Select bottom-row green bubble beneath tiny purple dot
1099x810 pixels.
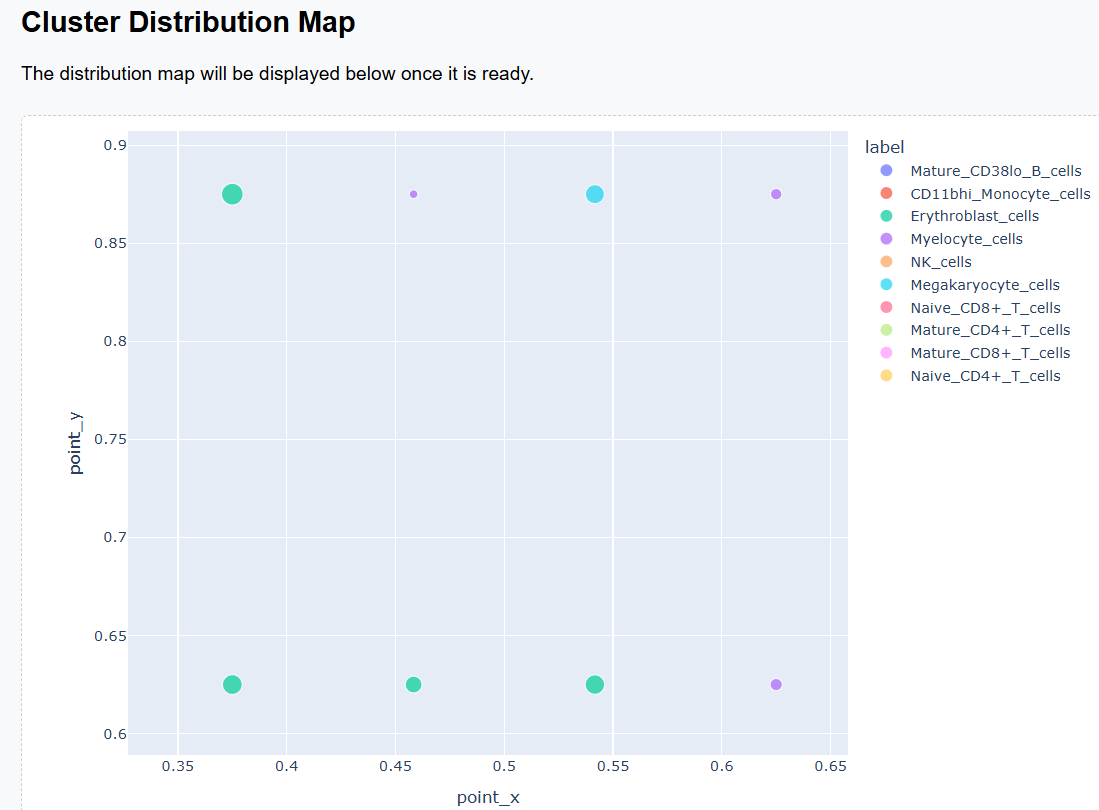[x=413, y=684]
